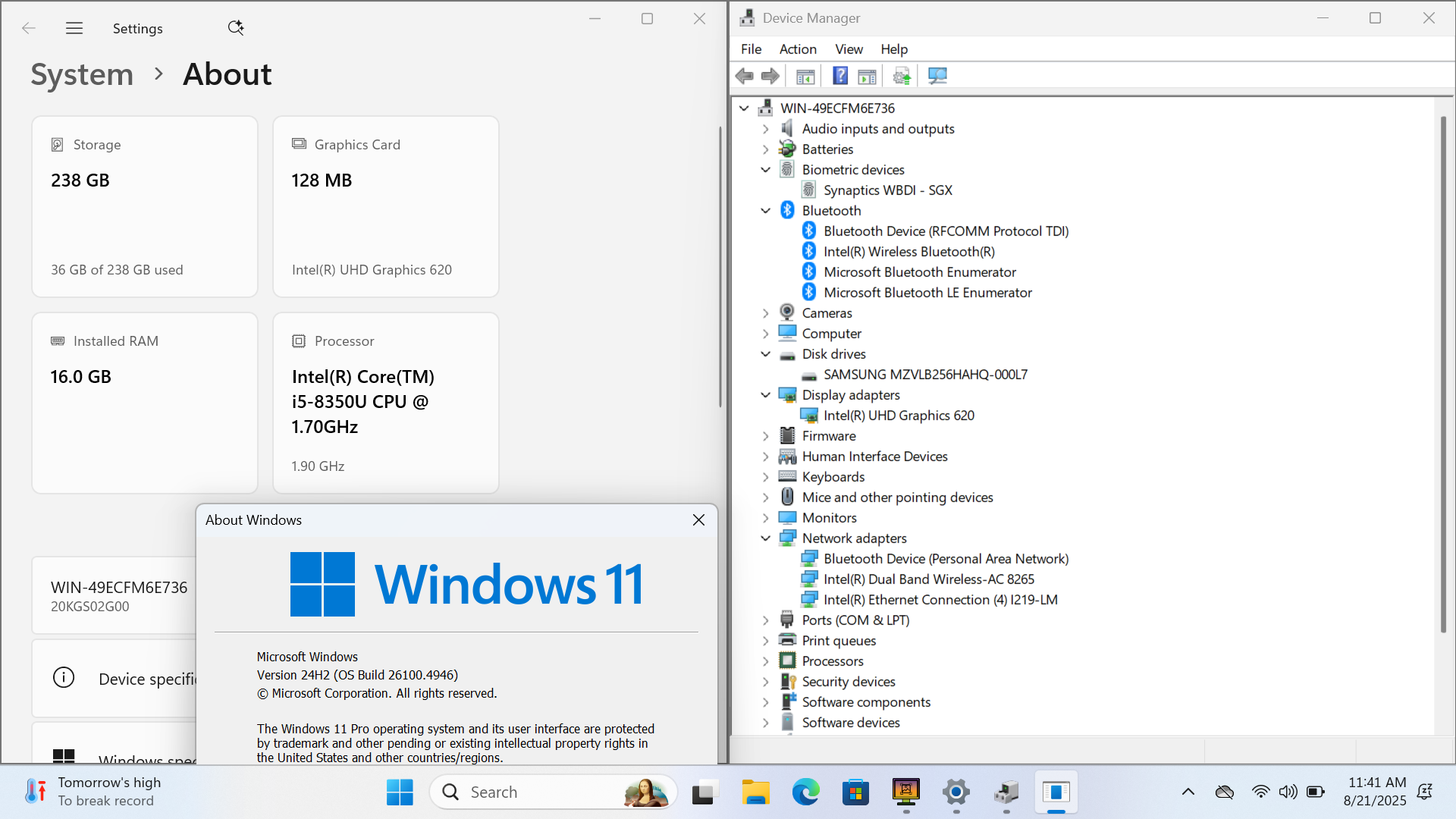Open Settings navigation hamburger menu
This screenshot has height=819, width=1456.
tap(74, 29)
